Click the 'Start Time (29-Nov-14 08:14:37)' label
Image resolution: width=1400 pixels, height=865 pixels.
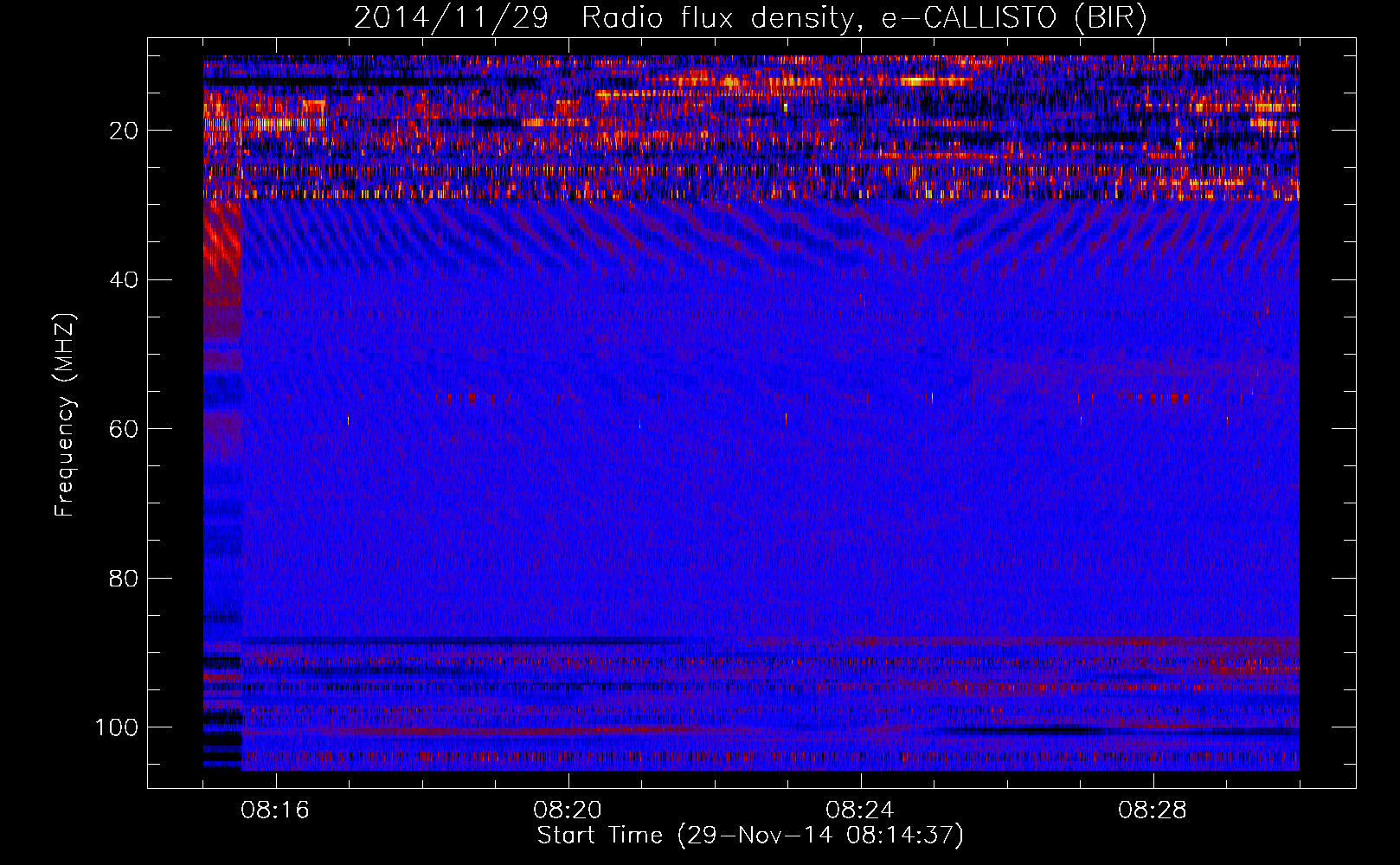coord(750,836)
